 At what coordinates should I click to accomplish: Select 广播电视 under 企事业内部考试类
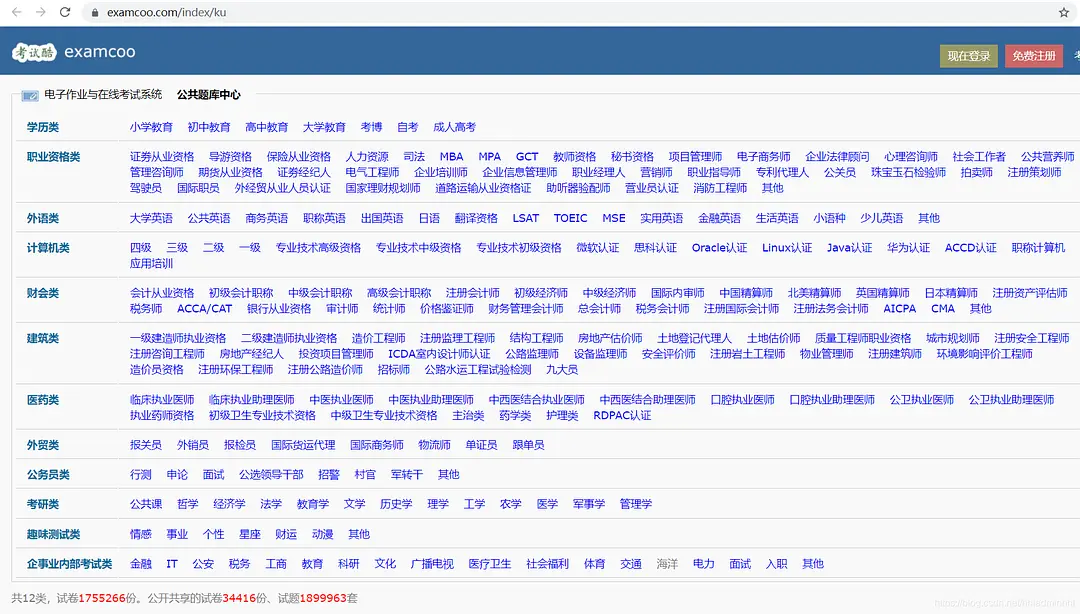[432, 564]
